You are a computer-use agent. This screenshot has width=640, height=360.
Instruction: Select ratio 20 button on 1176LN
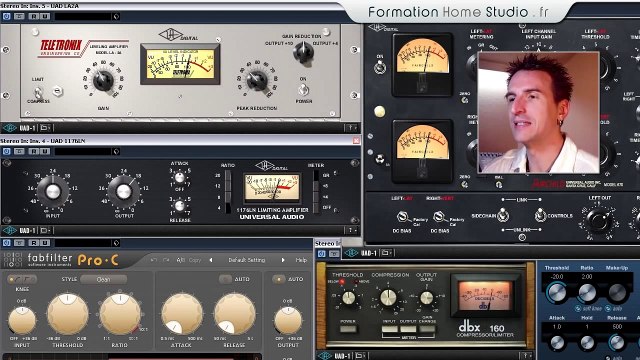coord(227,176)
